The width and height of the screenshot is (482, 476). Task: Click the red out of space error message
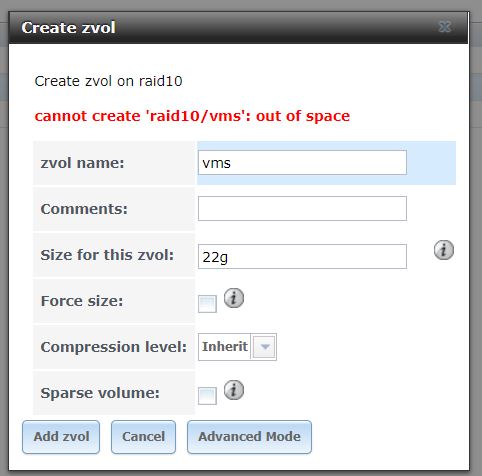tap(192, 116)
